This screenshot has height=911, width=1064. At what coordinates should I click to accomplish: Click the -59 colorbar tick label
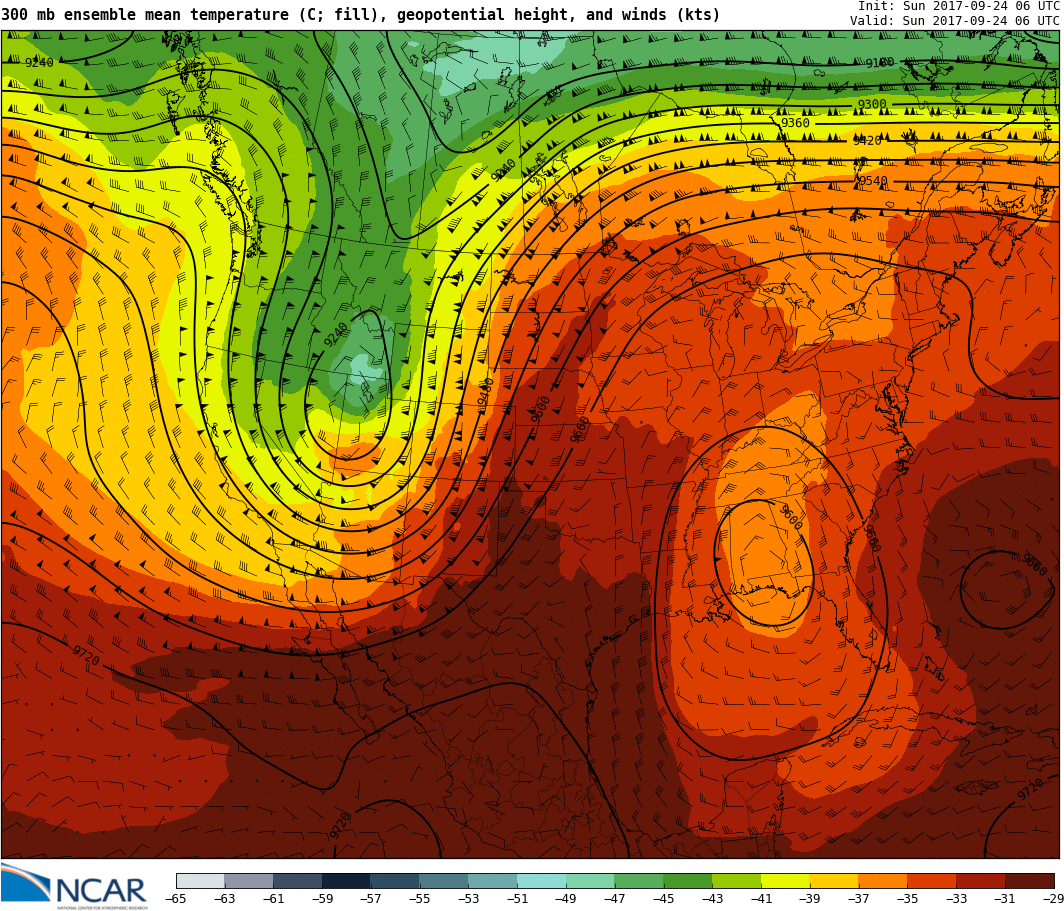[x=322, y=899]
